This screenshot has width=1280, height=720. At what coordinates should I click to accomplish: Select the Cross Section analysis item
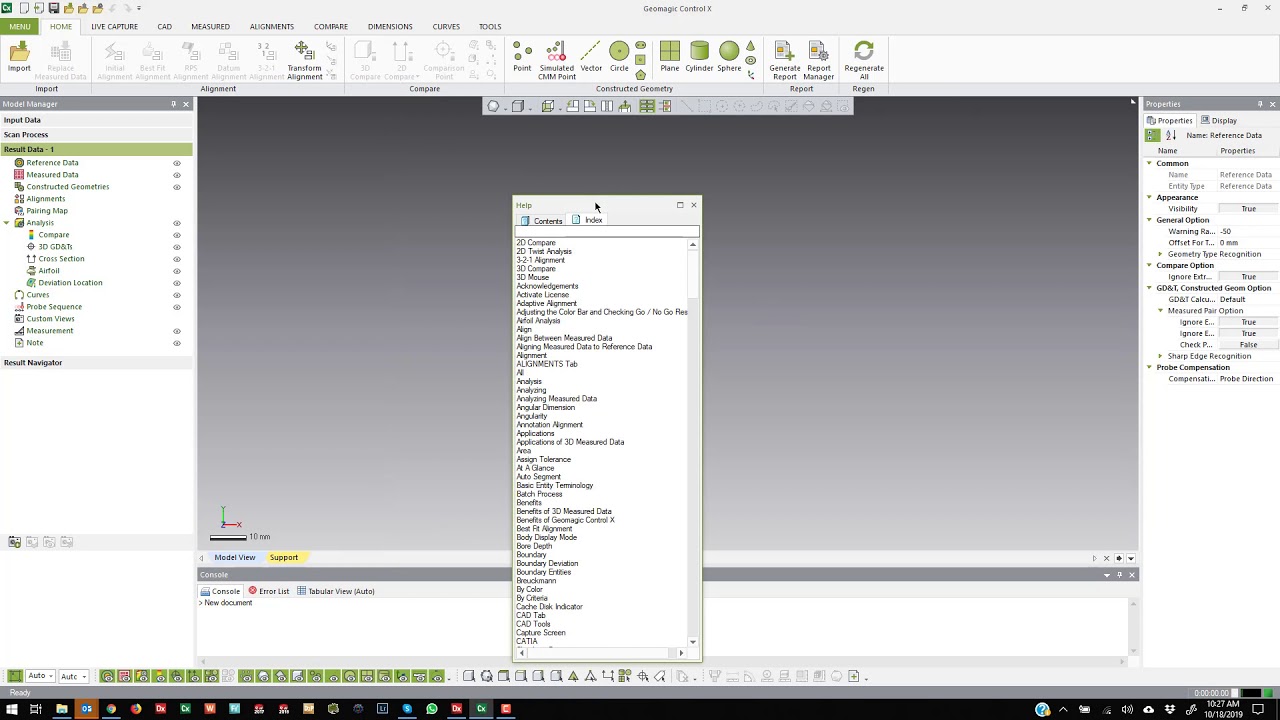coord(61,259)
